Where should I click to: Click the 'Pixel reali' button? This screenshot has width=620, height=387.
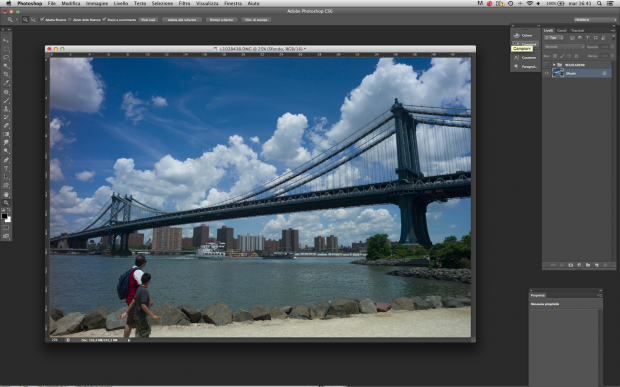pos(148,19)
